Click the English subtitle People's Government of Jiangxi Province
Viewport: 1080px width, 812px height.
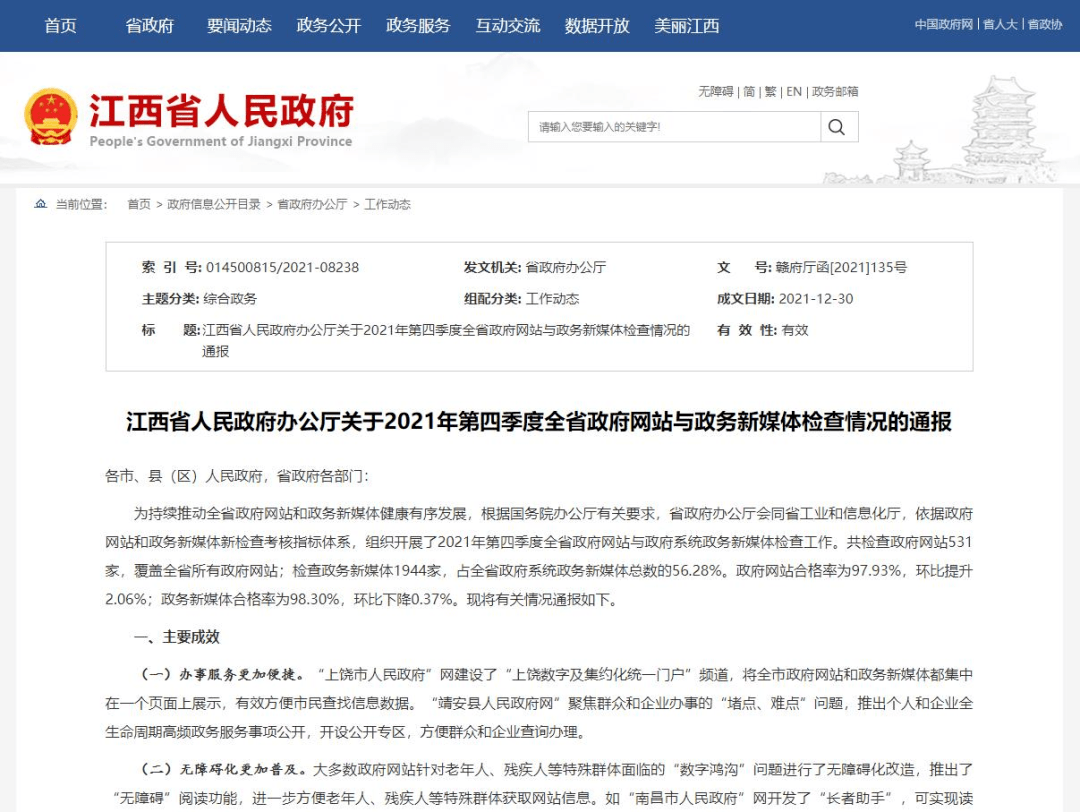coord(220,141)
